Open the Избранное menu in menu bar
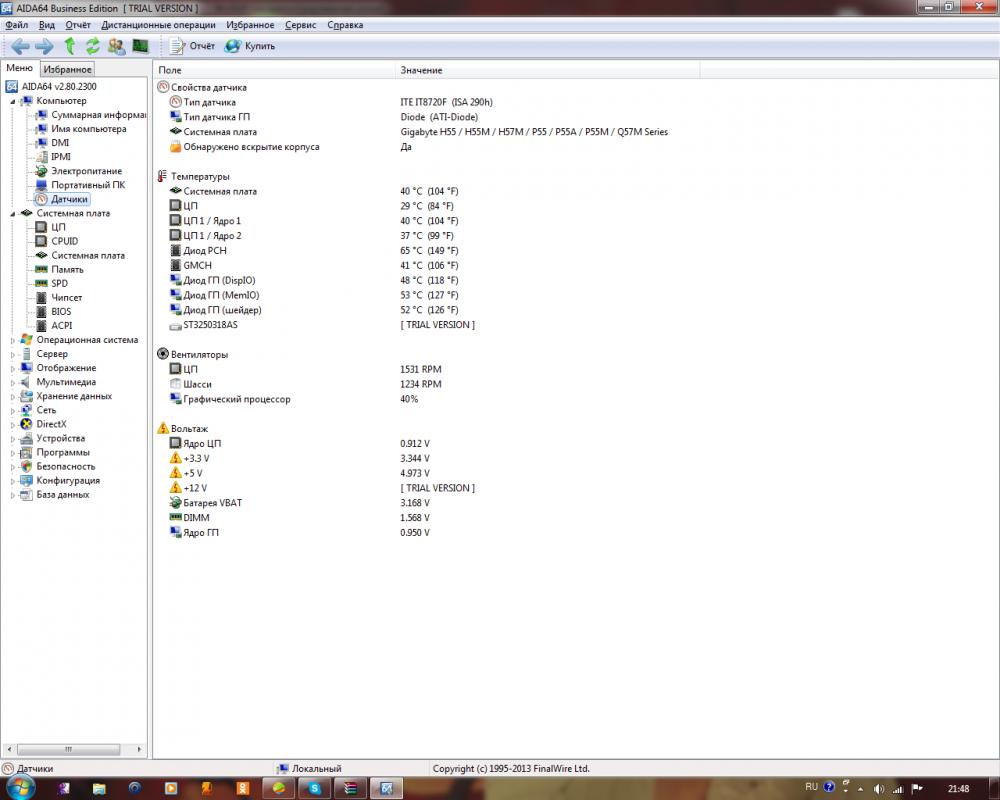The height and width of the screenshot is (800, 1000). pos(250,25)
